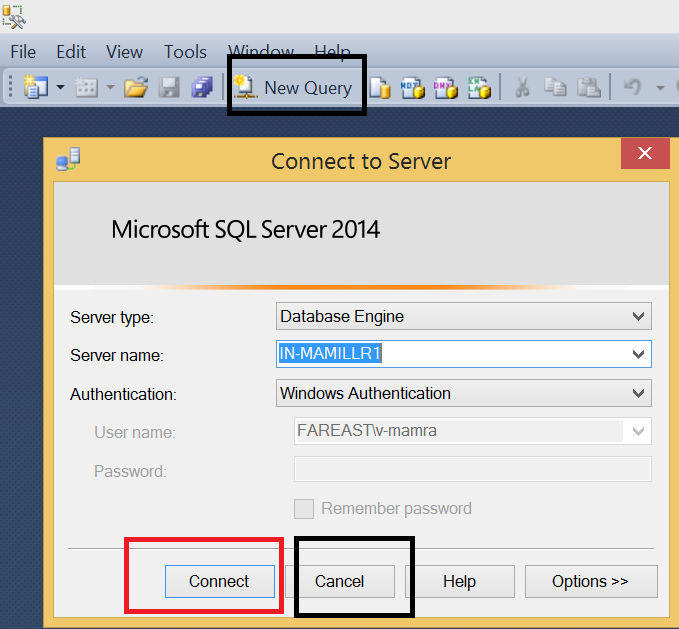Image resolution: width=679 pixels, height=629 pixels.
Task: Expand the Server name dropdown arrow
Action: [638, 354]
